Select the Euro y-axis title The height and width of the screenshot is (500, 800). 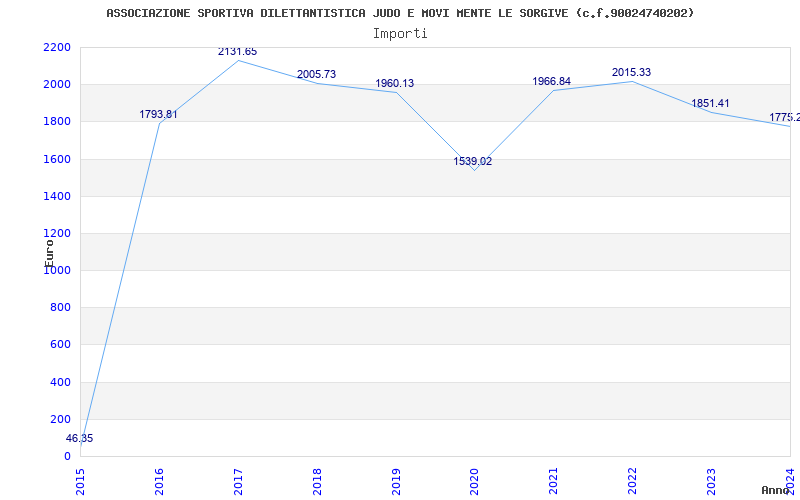tap(49, 253)
